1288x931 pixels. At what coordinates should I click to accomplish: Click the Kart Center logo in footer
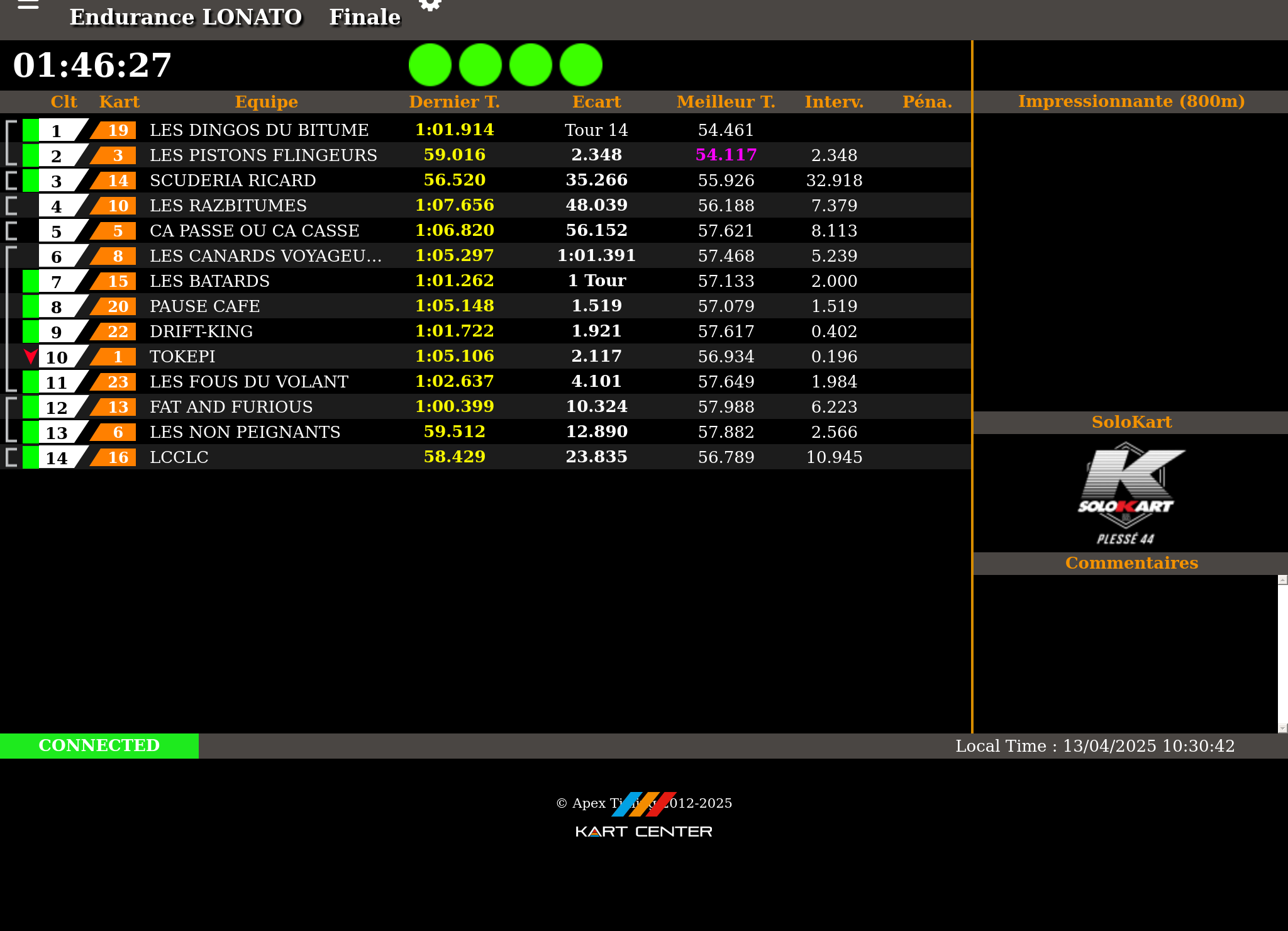644,832
